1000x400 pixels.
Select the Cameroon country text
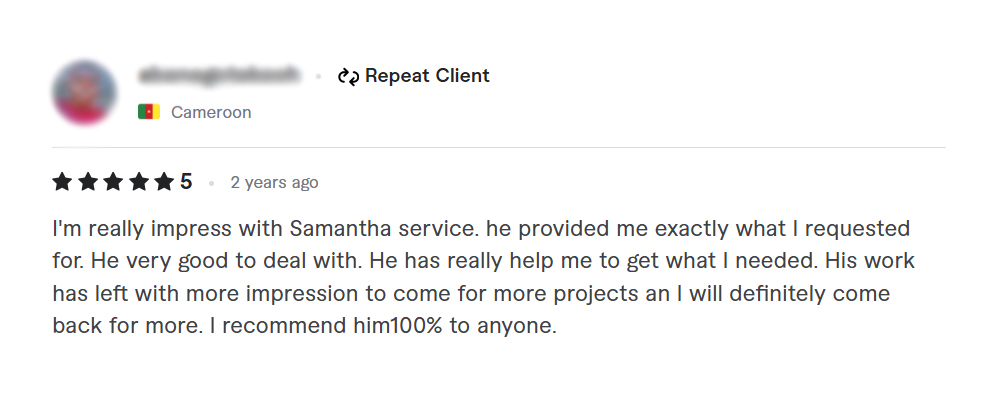tap(211, 112)
